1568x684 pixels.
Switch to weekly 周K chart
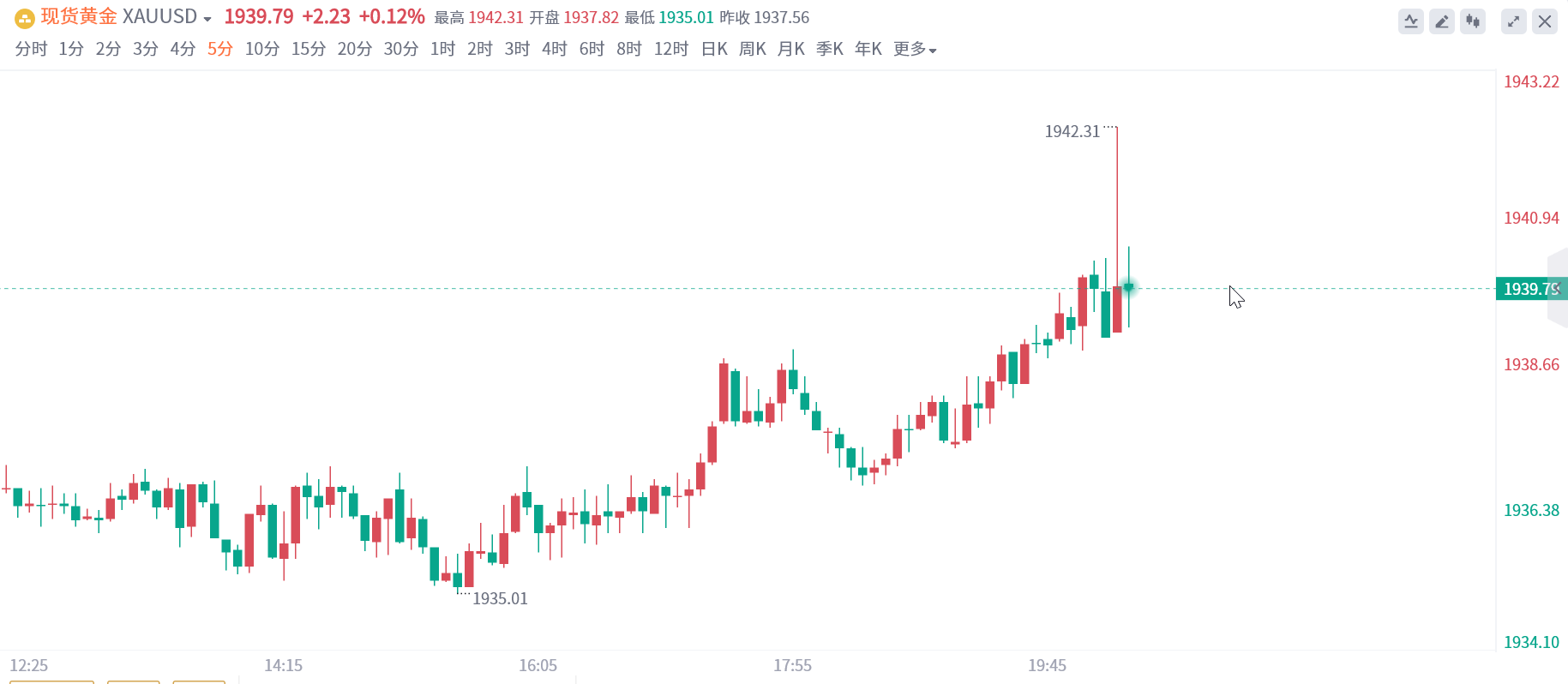point(752,49)
